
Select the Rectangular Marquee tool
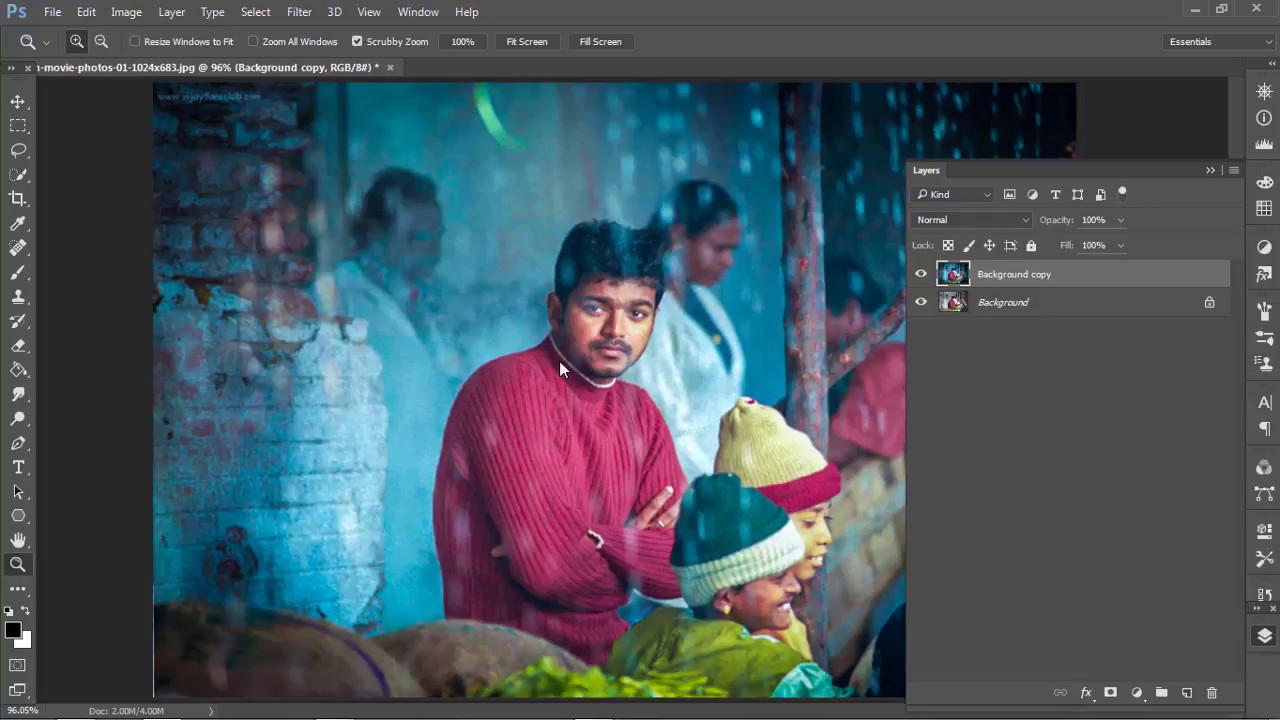tap(18, 126)
